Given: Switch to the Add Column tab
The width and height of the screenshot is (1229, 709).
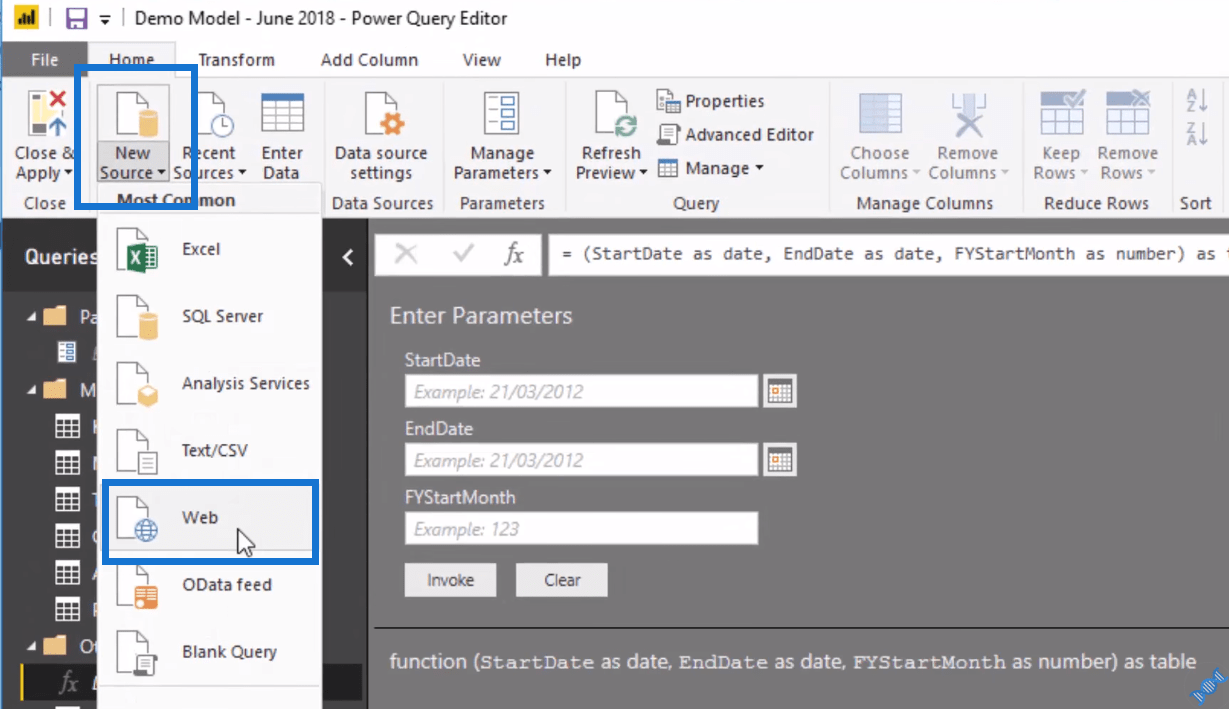Looking at the screenshot, I should click(x=369, y=60).
